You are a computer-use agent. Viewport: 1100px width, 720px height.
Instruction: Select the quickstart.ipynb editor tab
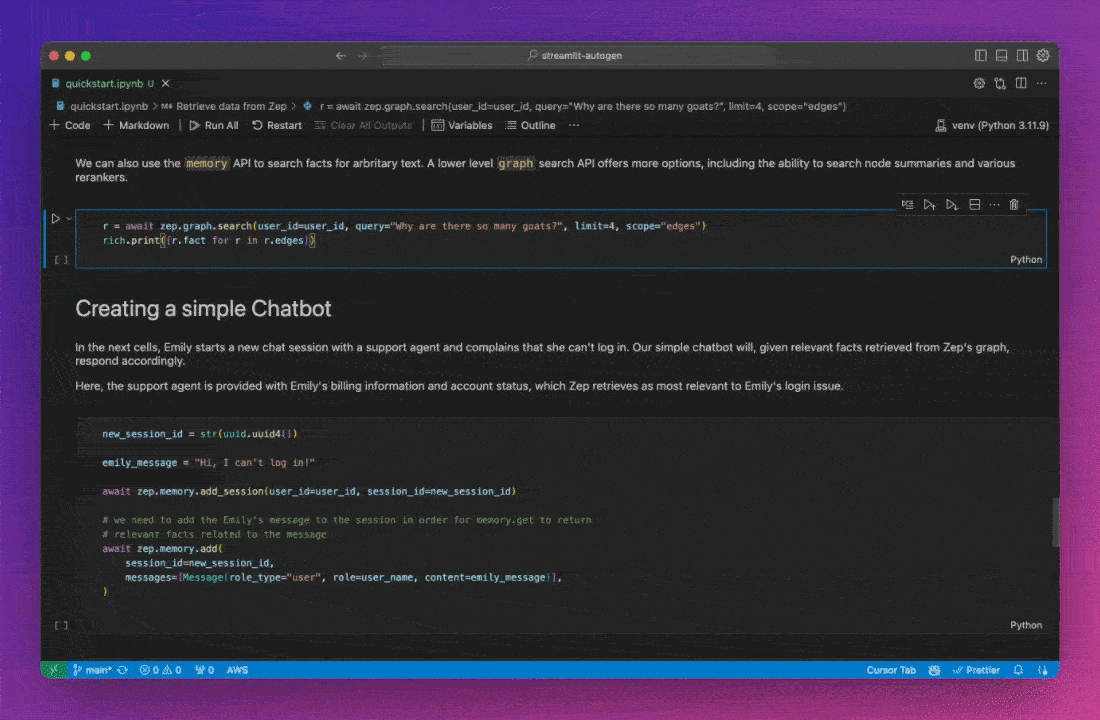109,84
